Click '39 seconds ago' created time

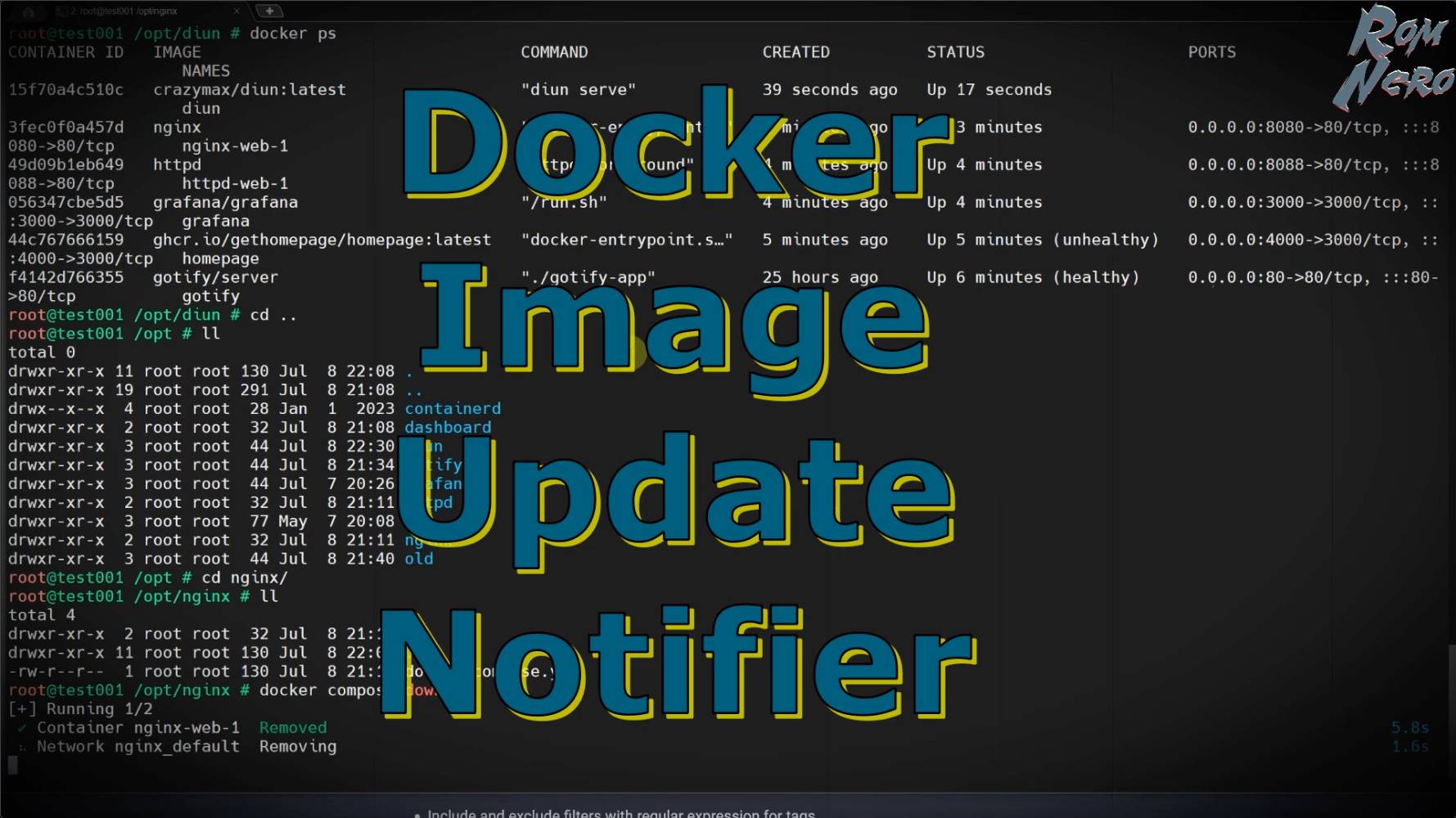click(830, 90)
